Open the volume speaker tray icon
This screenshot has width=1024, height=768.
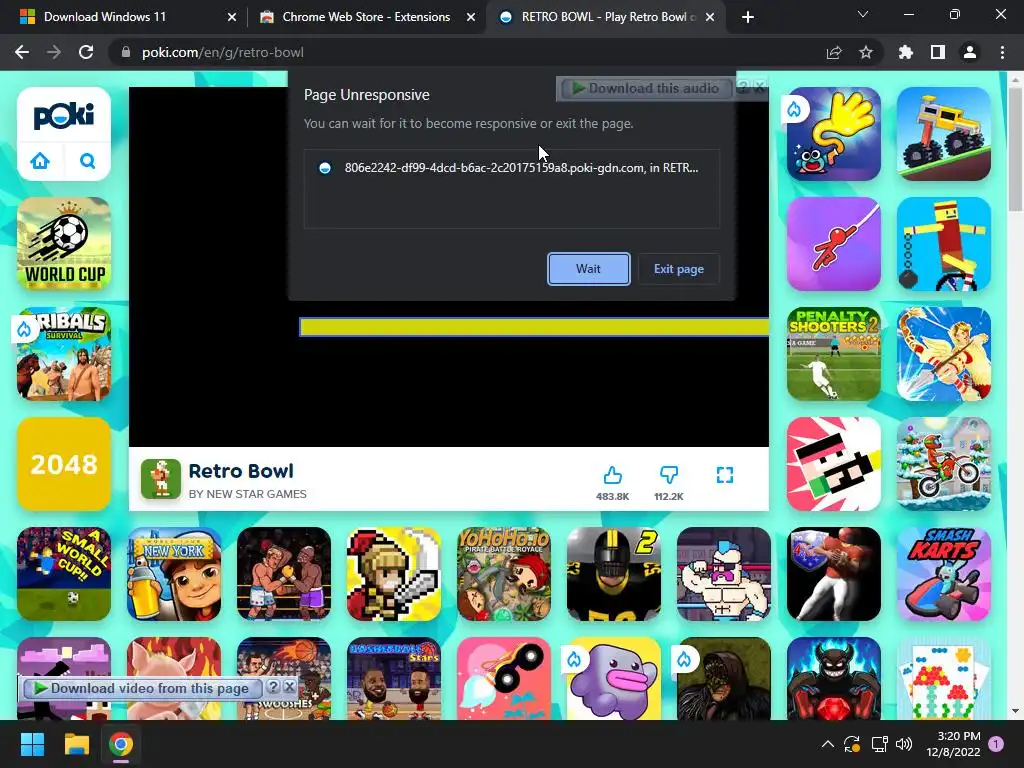click(904, 744)
